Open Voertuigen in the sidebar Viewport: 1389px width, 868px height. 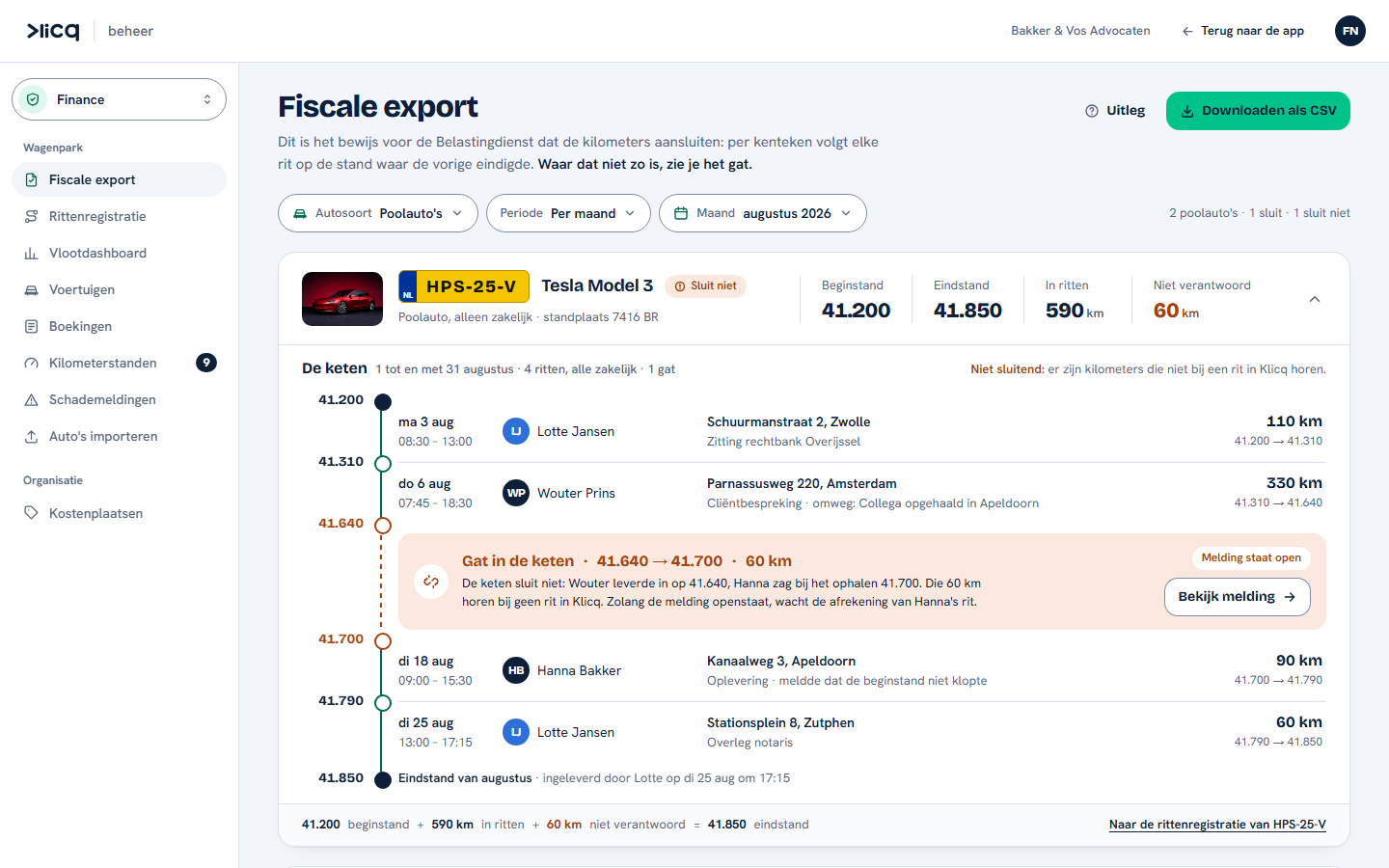pos(119,289)
